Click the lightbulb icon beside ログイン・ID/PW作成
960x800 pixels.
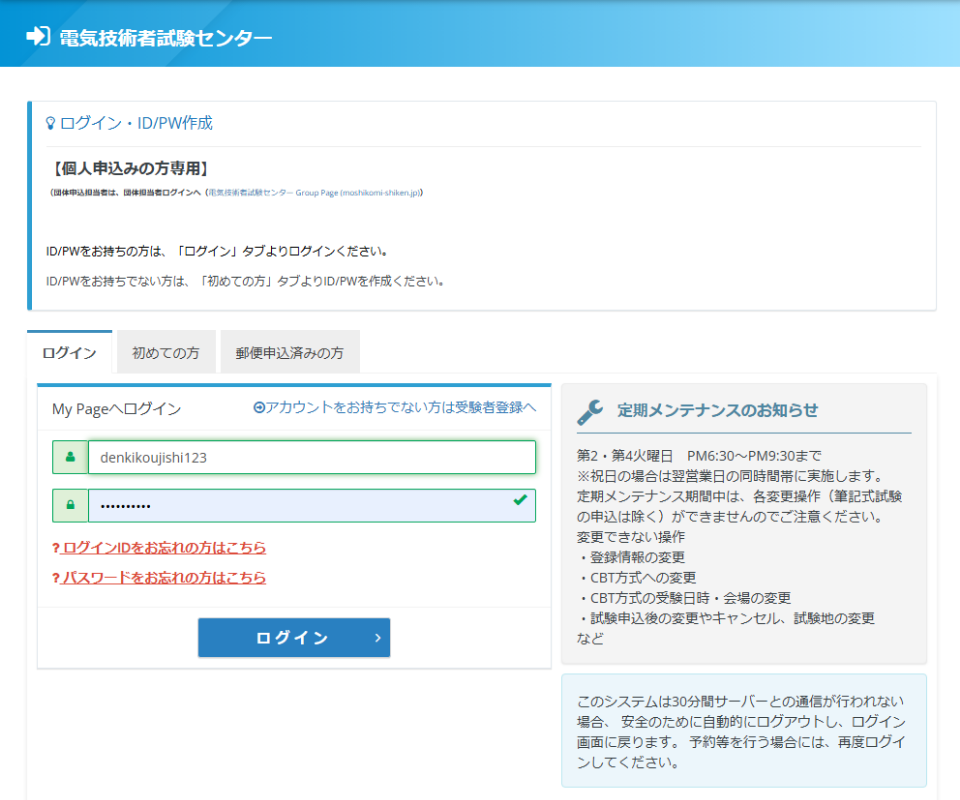click(x=51, y=123)
